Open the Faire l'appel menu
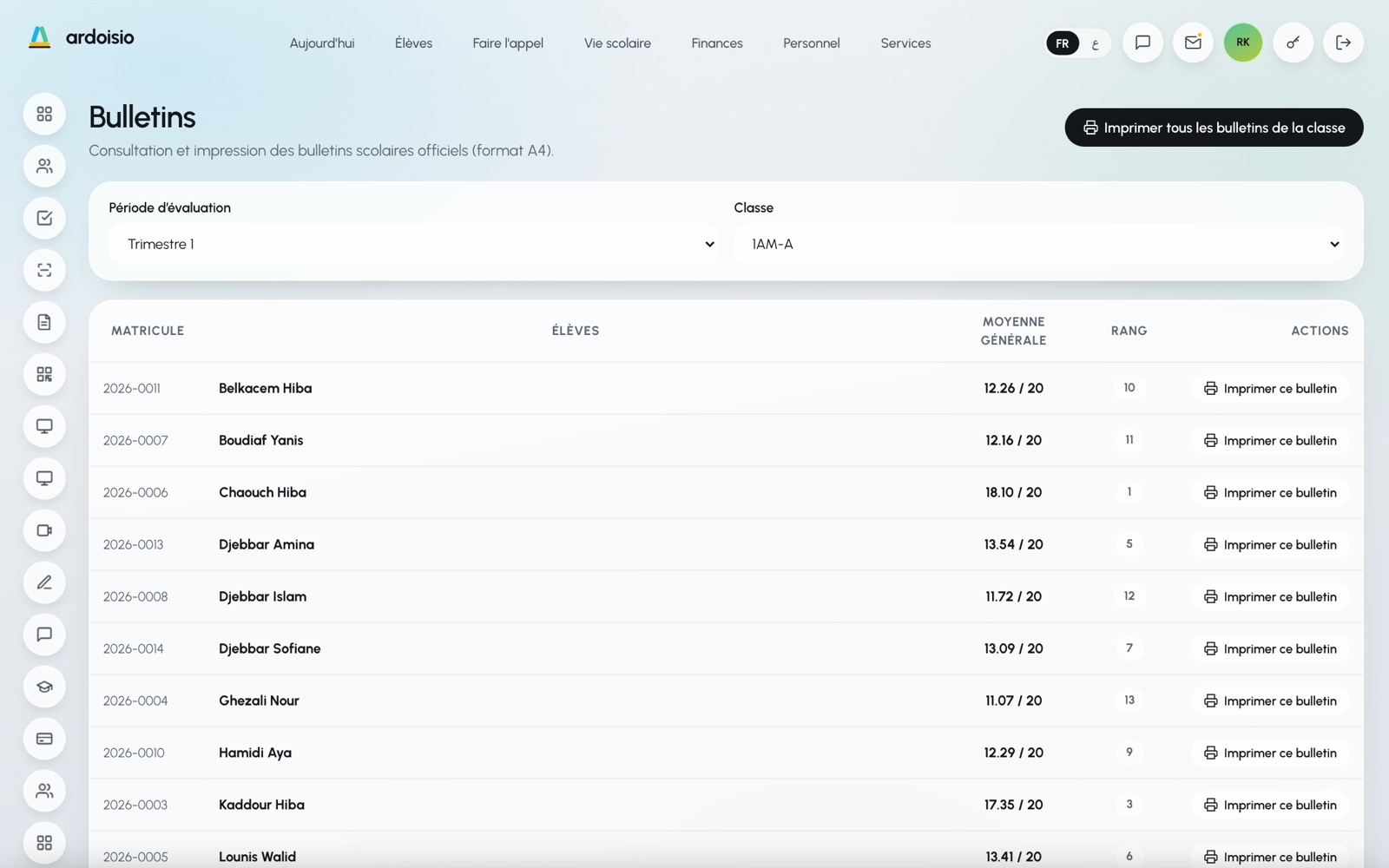Image resolution: width=1389 pixels, height=868 pixels. click(x=508, y=43)
